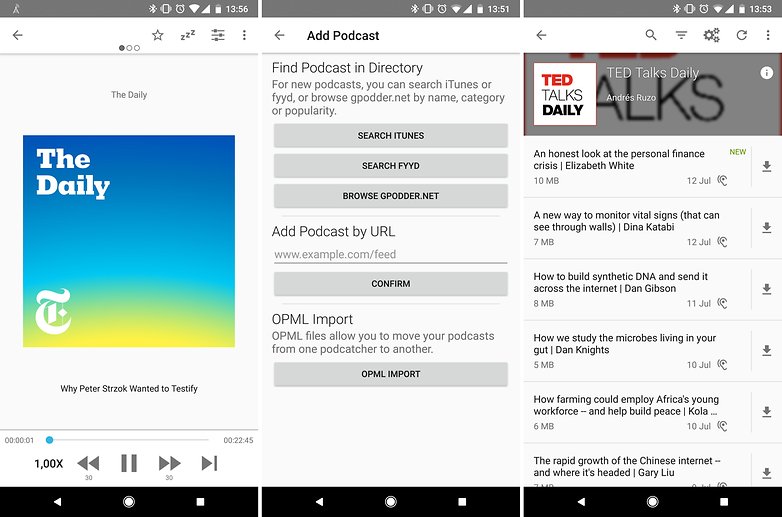Tap the Android recents button under TED feed

coord(724,502)
